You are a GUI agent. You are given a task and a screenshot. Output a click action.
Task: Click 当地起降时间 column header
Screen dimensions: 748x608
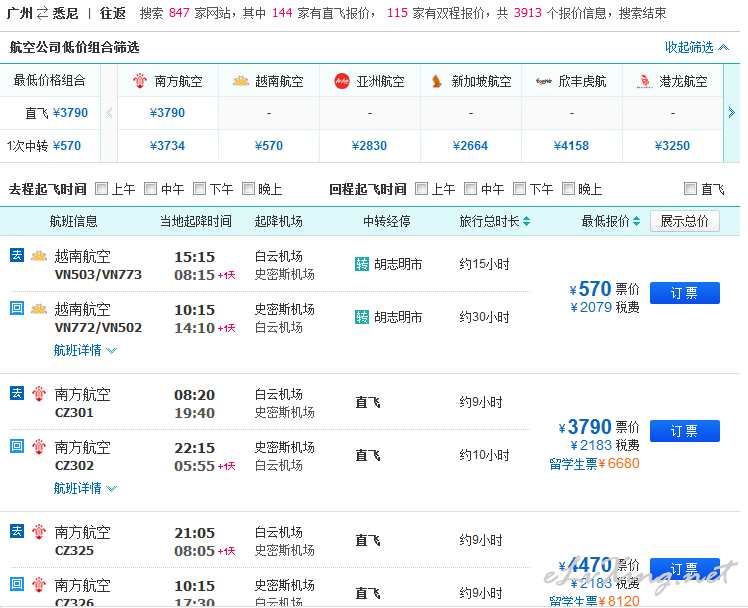(x=196, y=221)
